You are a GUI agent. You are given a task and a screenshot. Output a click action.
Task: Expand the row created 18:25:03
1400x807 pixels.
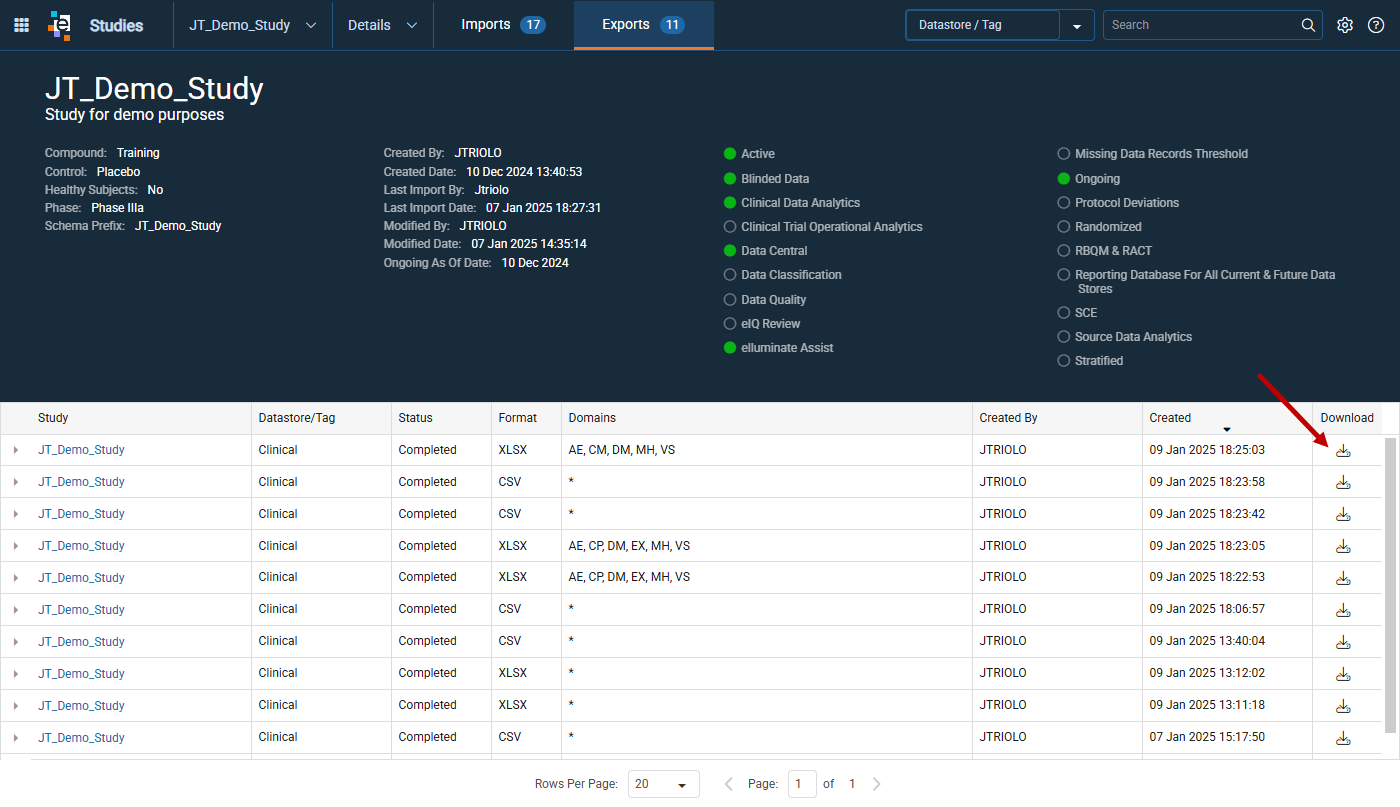click(16, 450)
